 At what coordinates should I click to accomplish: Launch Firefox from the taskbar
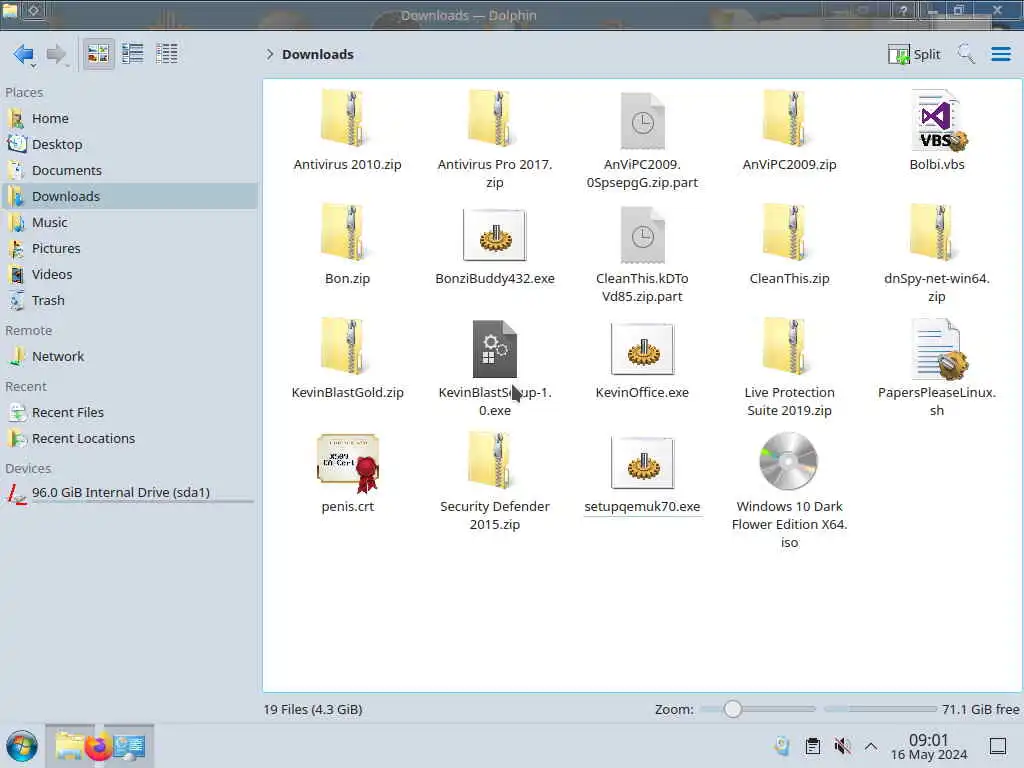pyautogui.click(x=99, y=747)
